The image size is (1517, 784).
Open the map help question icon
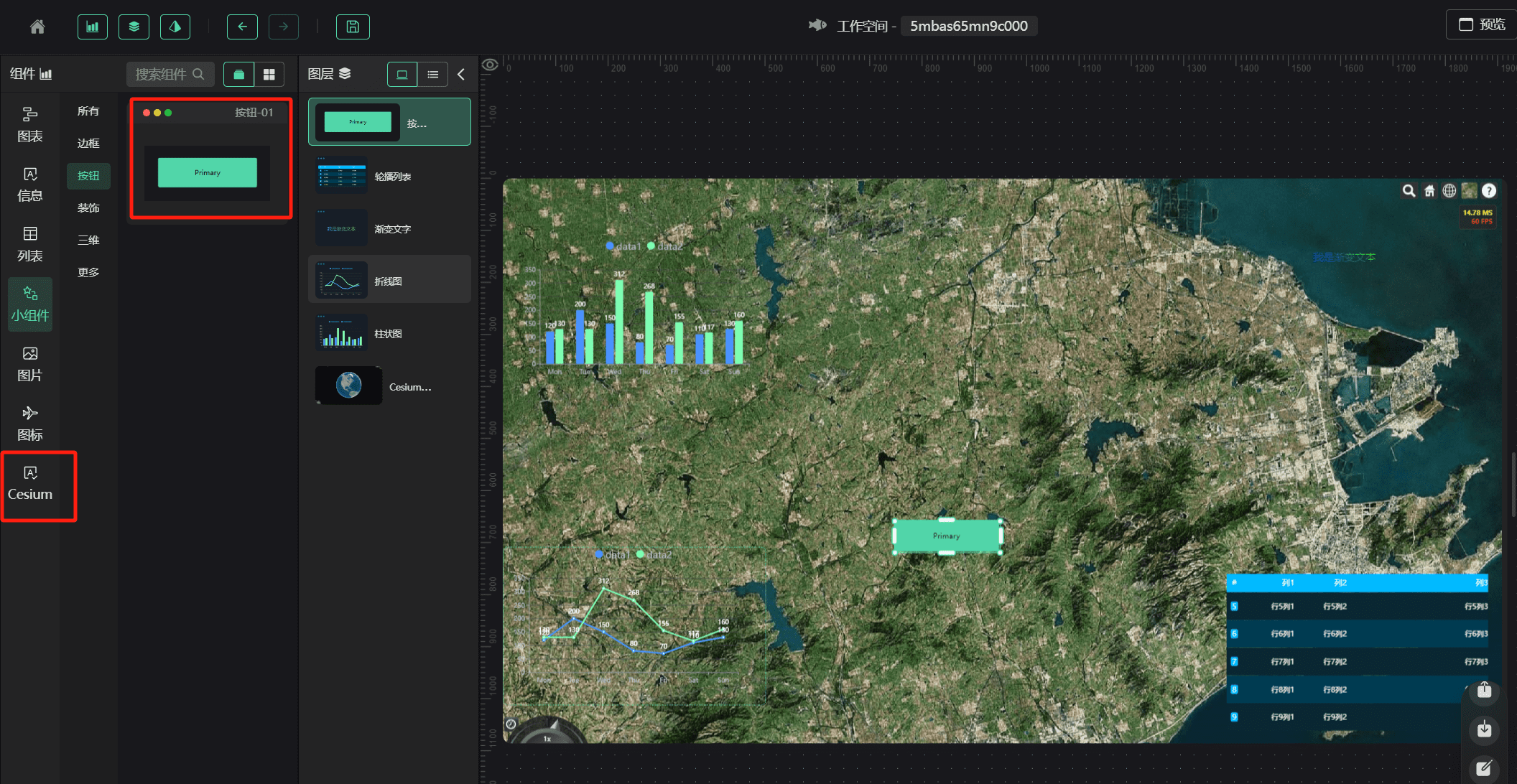click(1489, 191)
